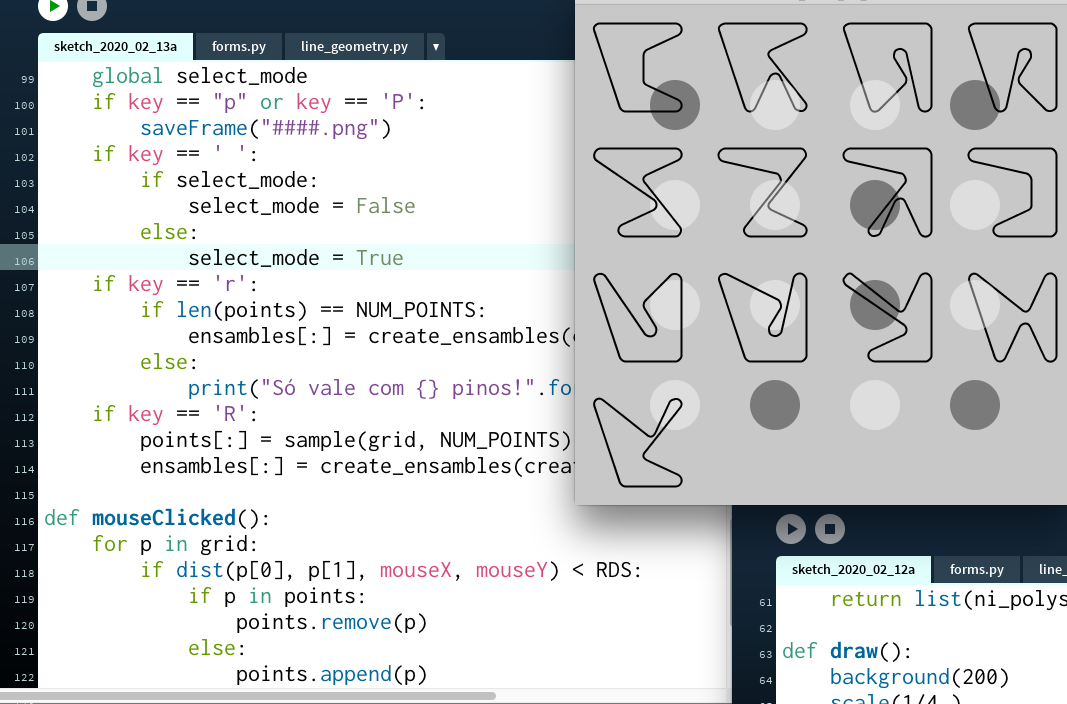The height and width of the screenshot is (704, 1067).
Task: Click 'select_mode = False' on line 104
Action: (301, 205)
